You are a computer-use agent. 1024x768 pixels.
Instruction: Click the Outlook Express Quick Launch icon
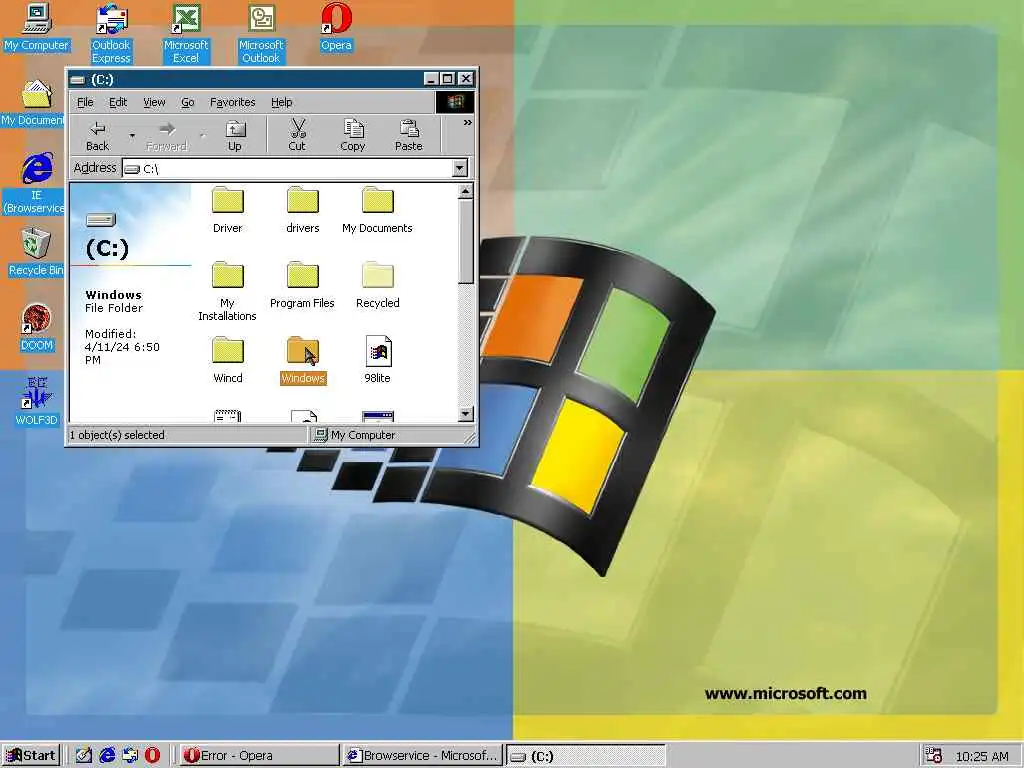pos(130,756)
